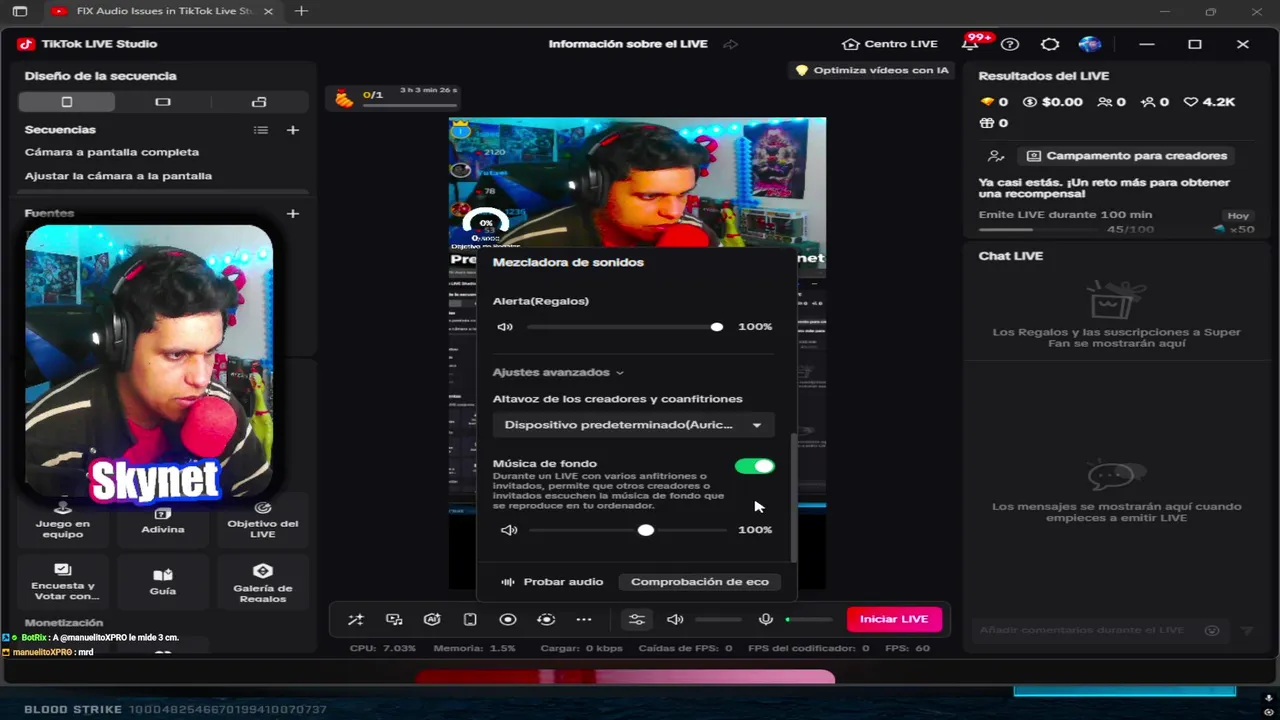Open Centro LIVE
The height and width of the screenshot is (720, 1280).
point(890,44)
